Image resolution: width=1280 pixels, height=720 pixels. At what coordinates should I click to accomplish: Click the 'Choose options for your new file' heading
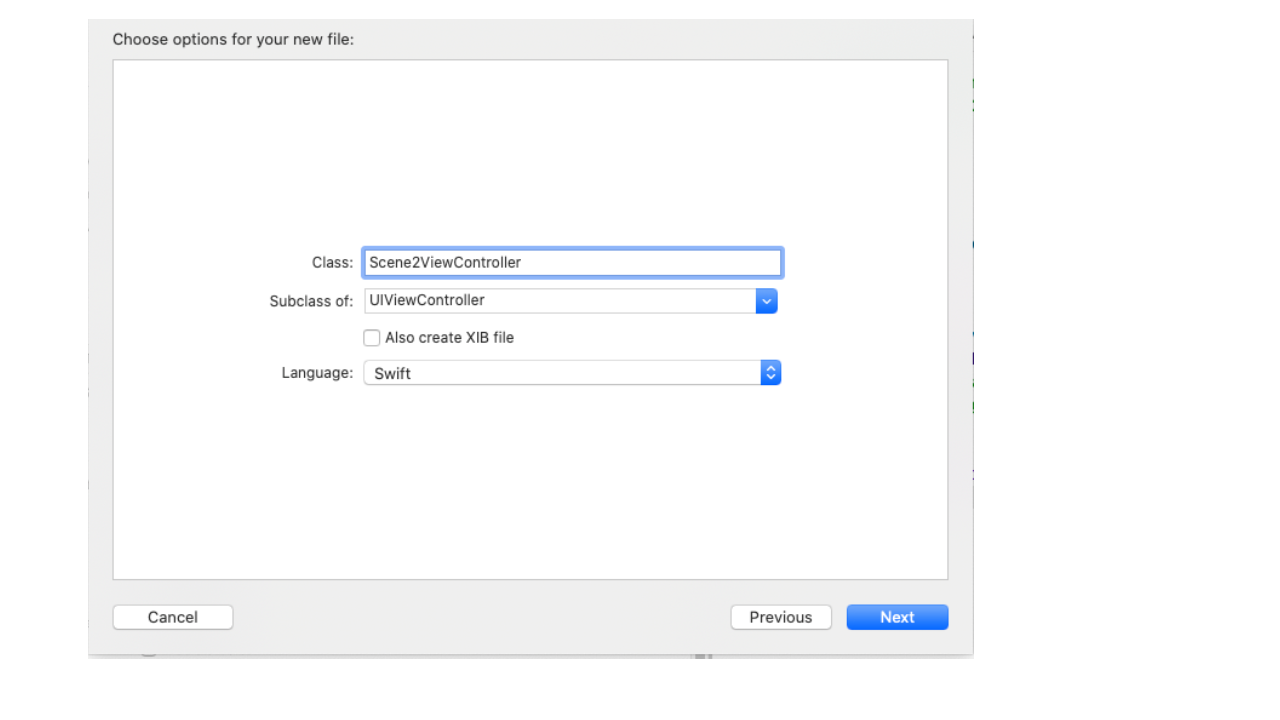(233, 40)
